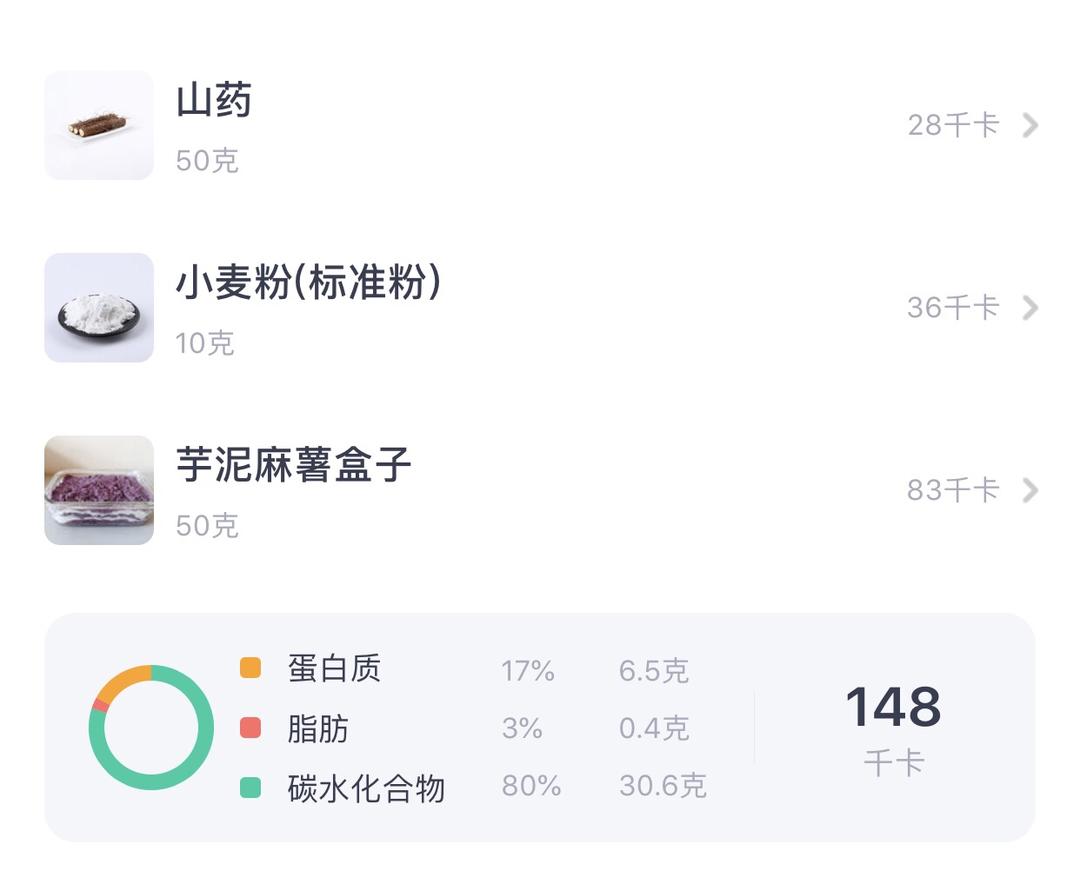
Task: Click the red 脂肪 color swatch
Action: 251,728
